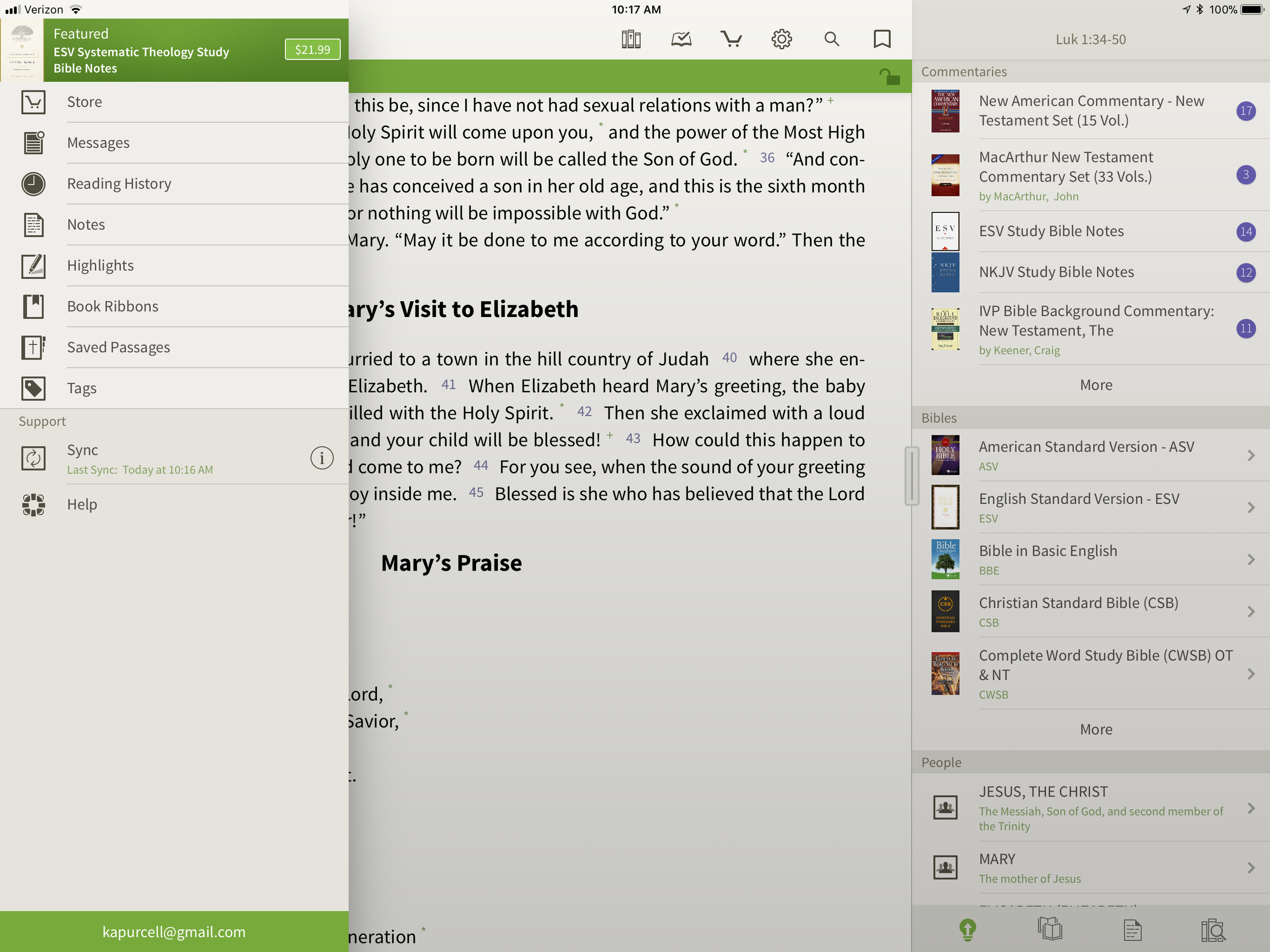Check the battery indicator in status bar
This screenshot has height=952, width=1270.
[1251, 10]
